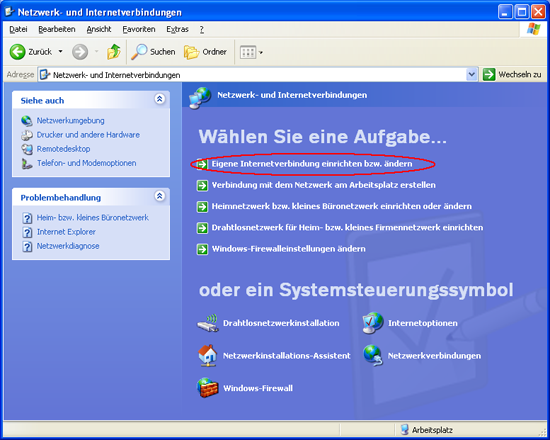Click the Wechseln zu go button
This screenshot has height=440, width=550.
[512, 74]
